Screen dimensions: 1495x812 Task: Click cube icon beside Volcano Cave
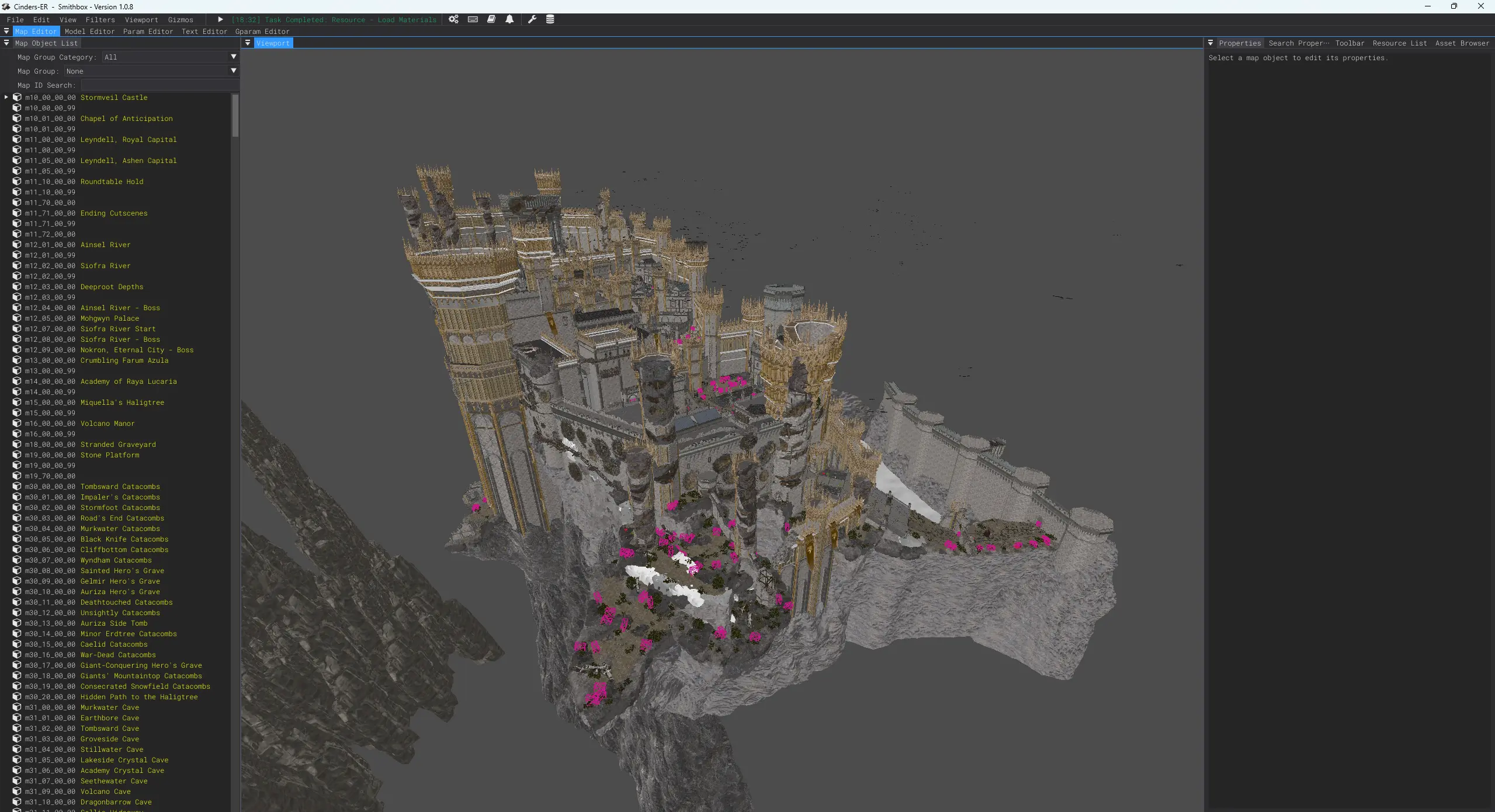tap(17, 792)
